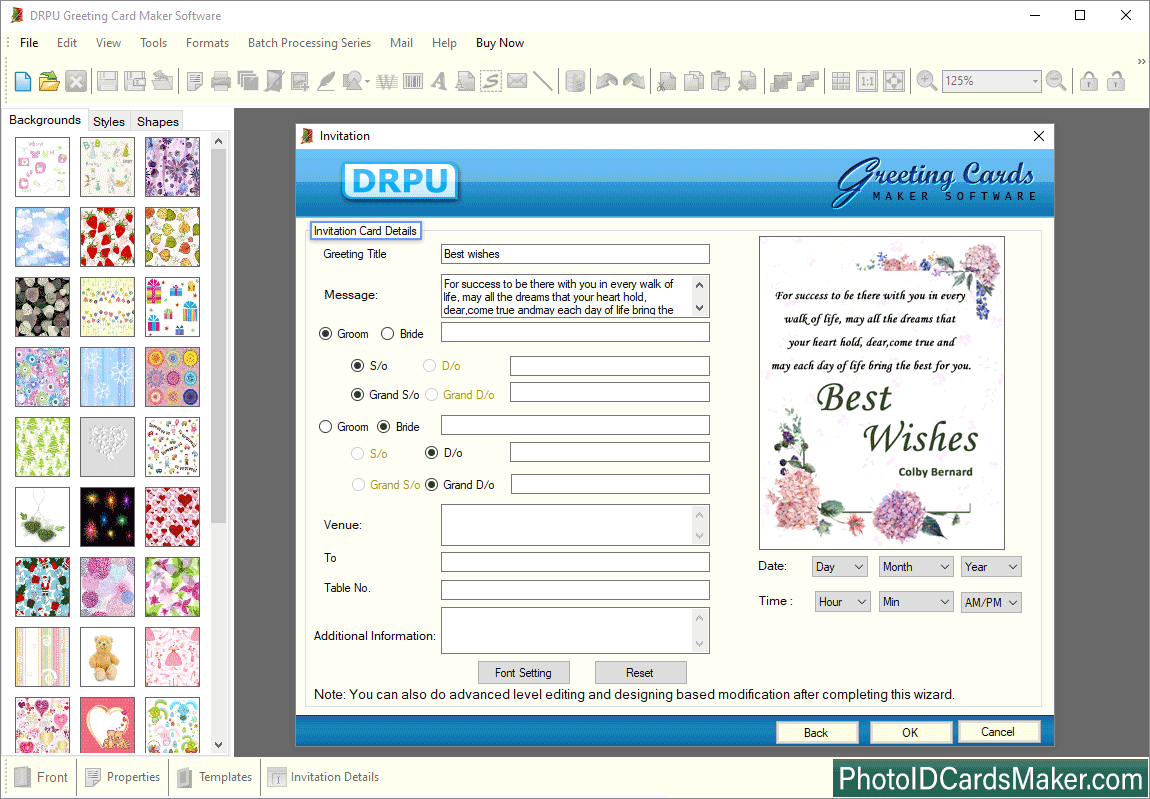Open file with the folder icon
The width and height of the screenshot is (1150, 799).
click(x=49, y=81)
